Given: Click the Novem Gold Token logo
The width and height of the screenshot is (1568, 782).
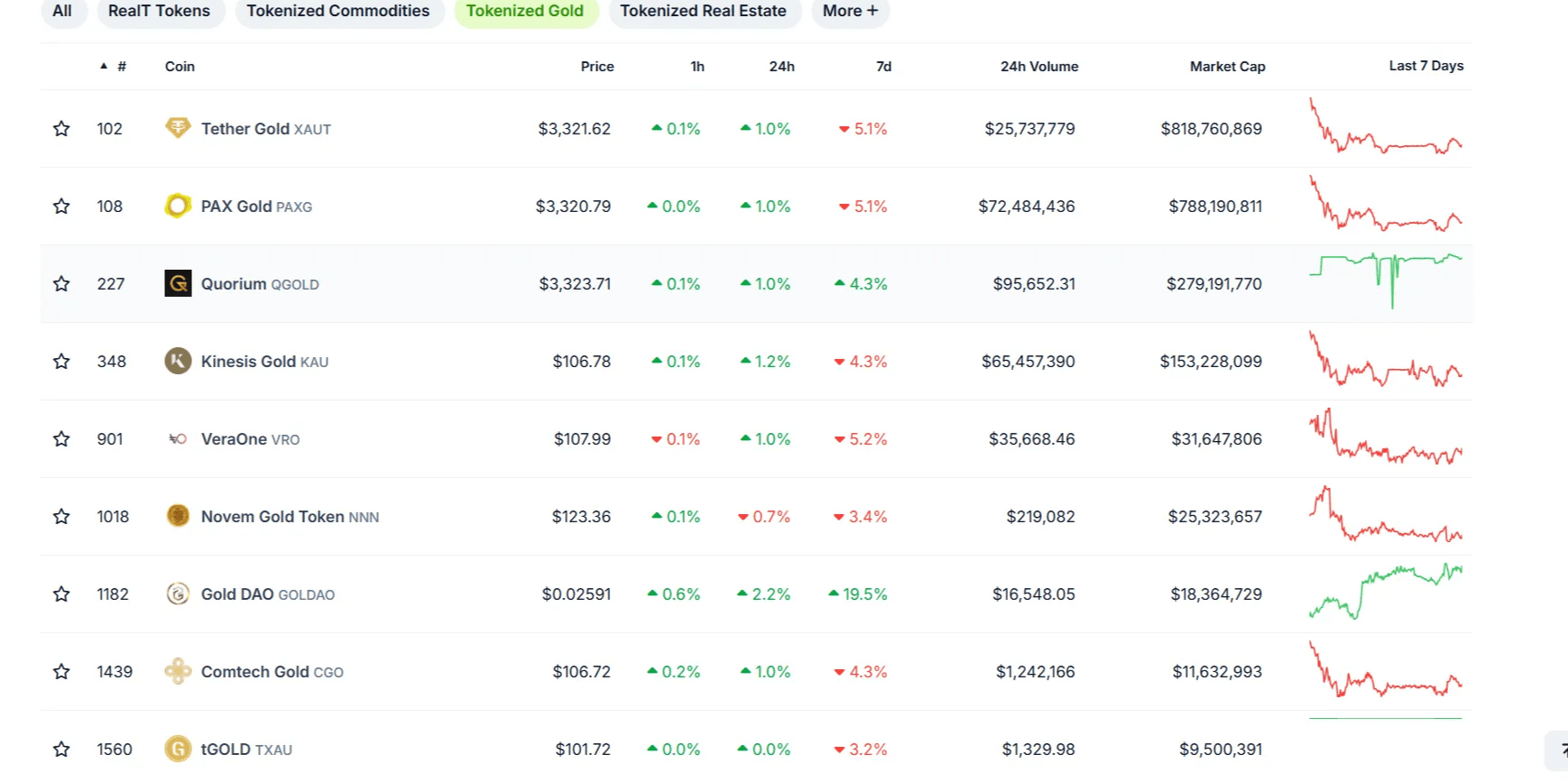Looking at the screenshot, I should (x=178, y=516).
